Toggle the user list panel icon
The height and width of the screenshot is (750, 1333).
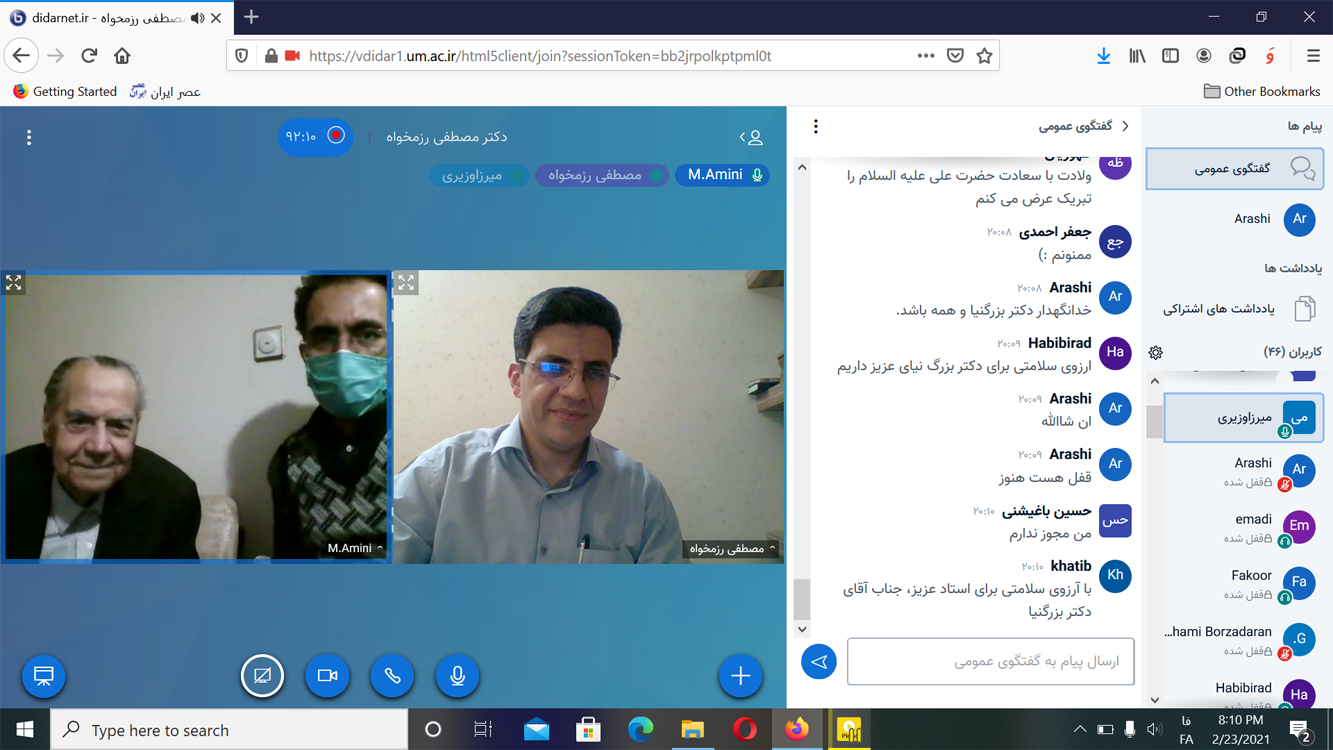pyautogui.click(x=751, y=137)
